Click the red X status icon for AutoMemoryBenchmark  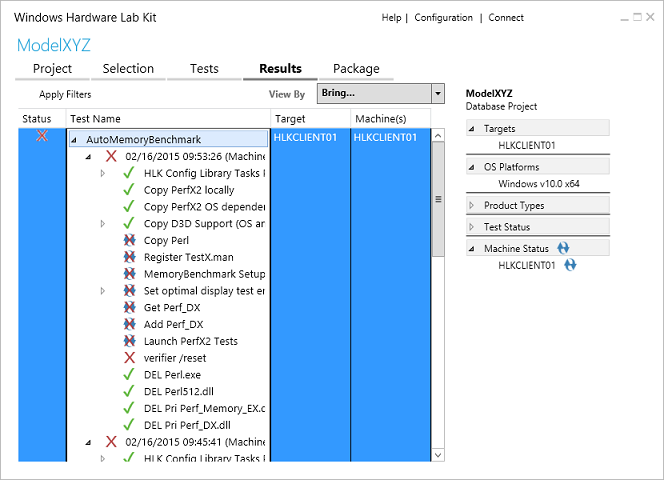coord(42,136)
